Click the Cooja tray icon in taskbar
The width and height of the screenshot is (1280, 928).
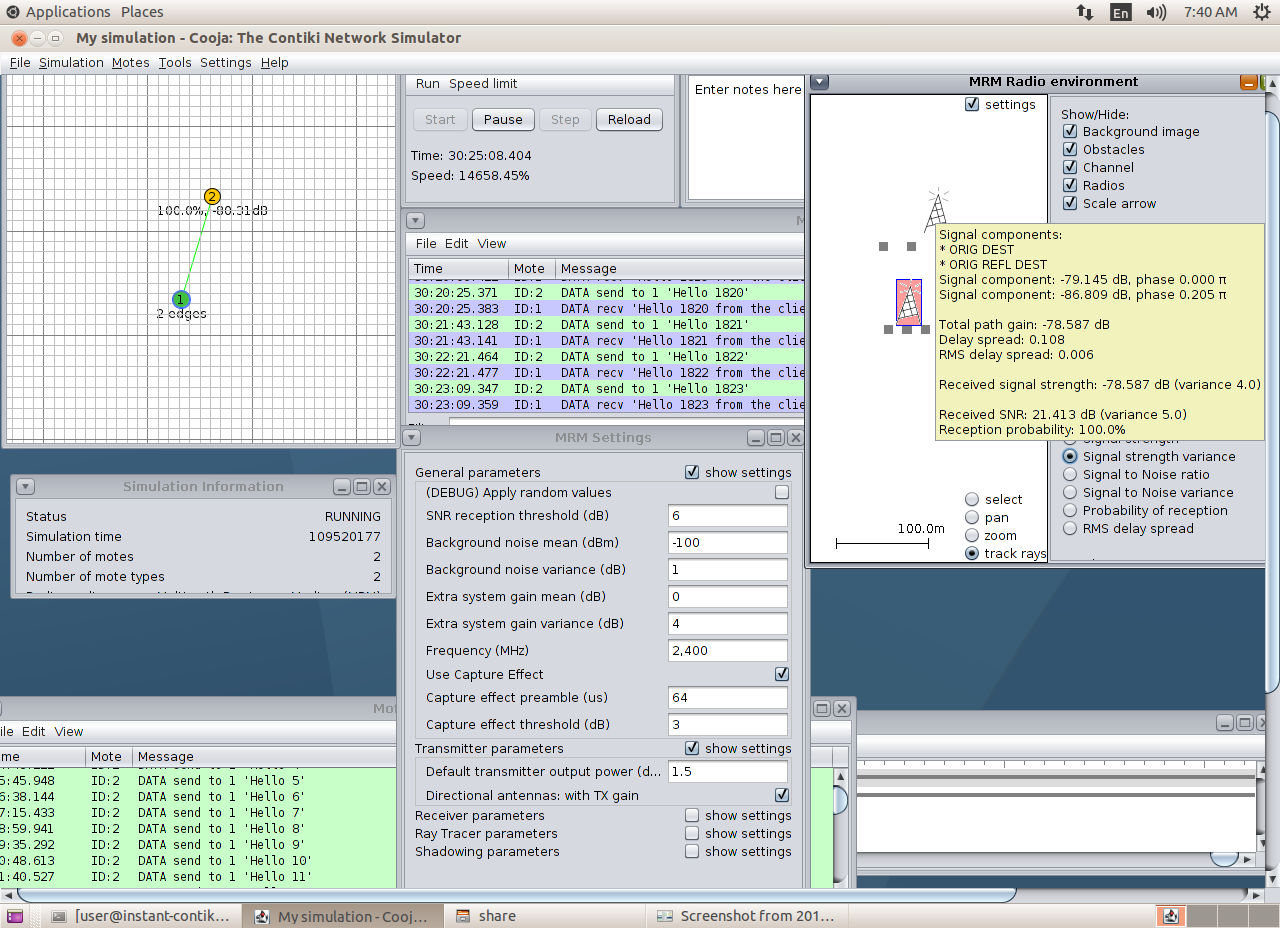(x=1171, y=915)
